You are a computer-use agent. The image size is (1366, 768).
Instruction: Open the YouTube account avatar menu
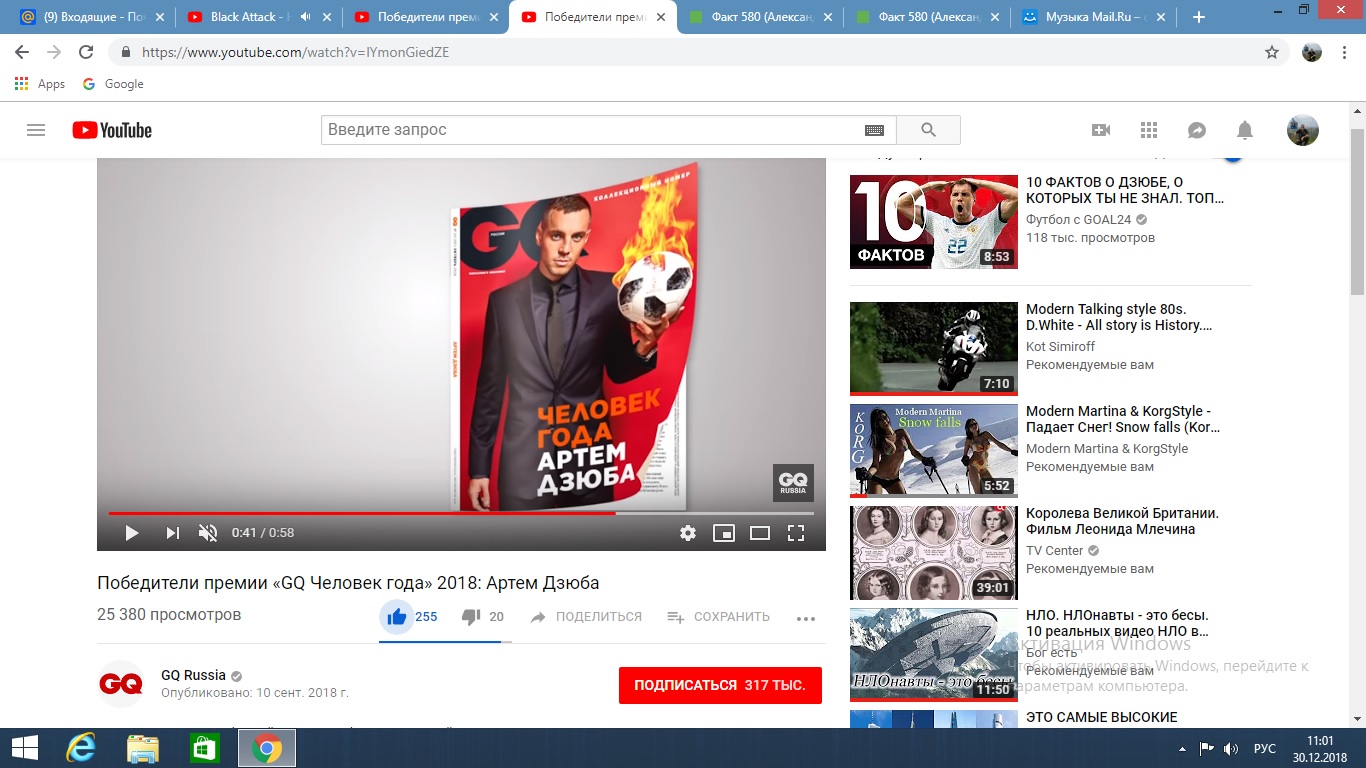click(1302, 130)
